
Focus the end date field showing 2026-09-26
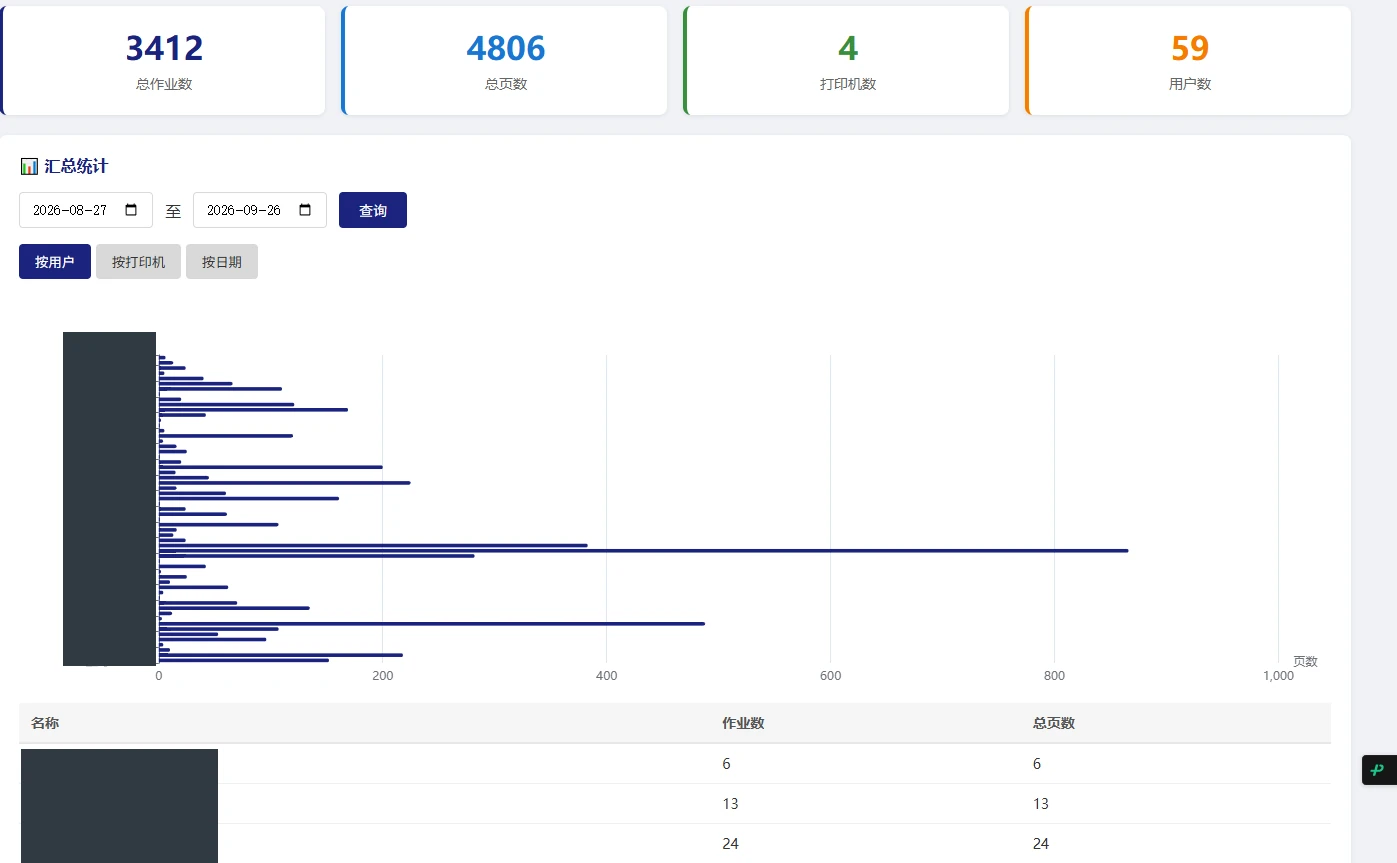click(260, 210)
